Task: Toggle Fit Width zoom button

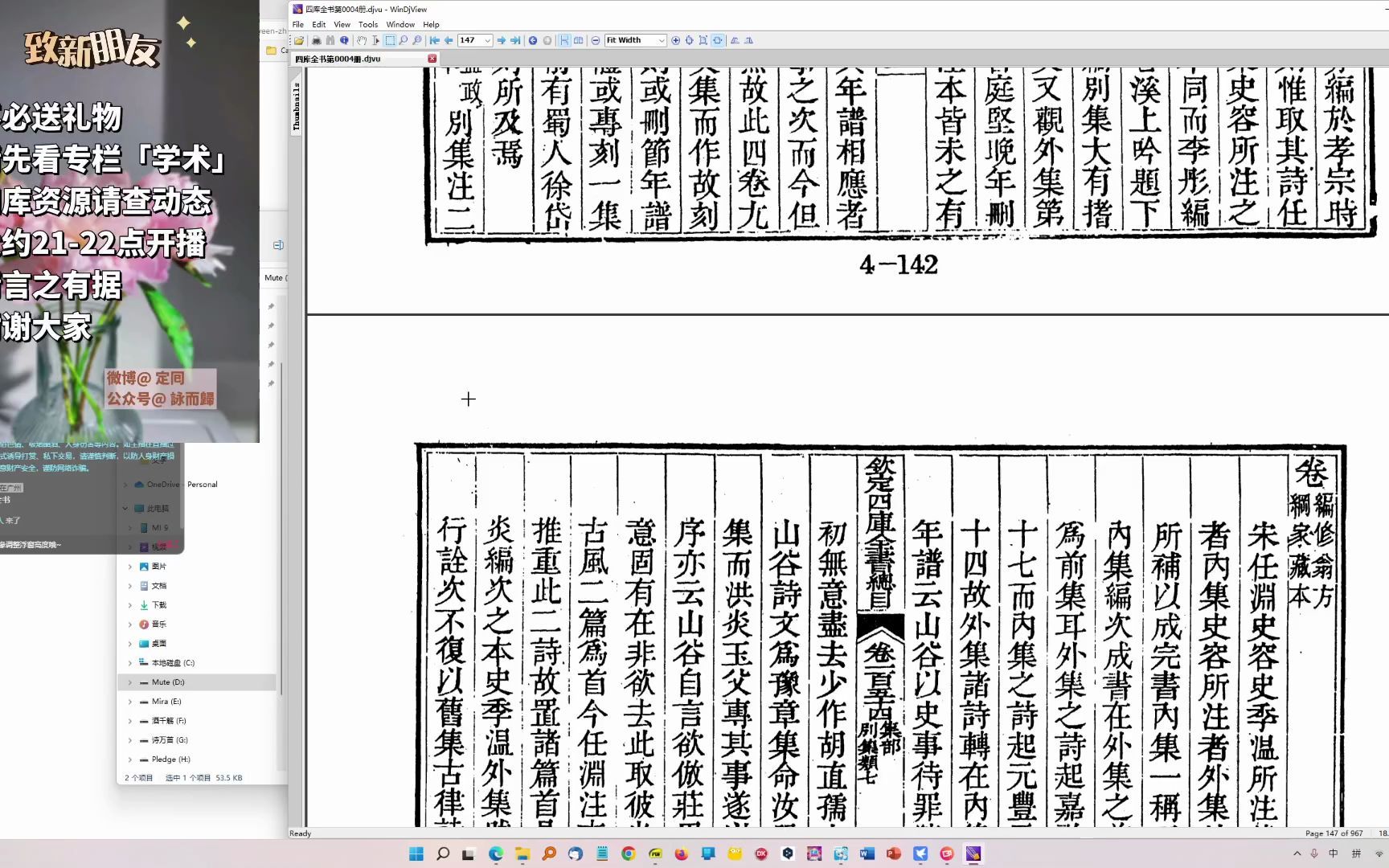Action: click(717, 40)
